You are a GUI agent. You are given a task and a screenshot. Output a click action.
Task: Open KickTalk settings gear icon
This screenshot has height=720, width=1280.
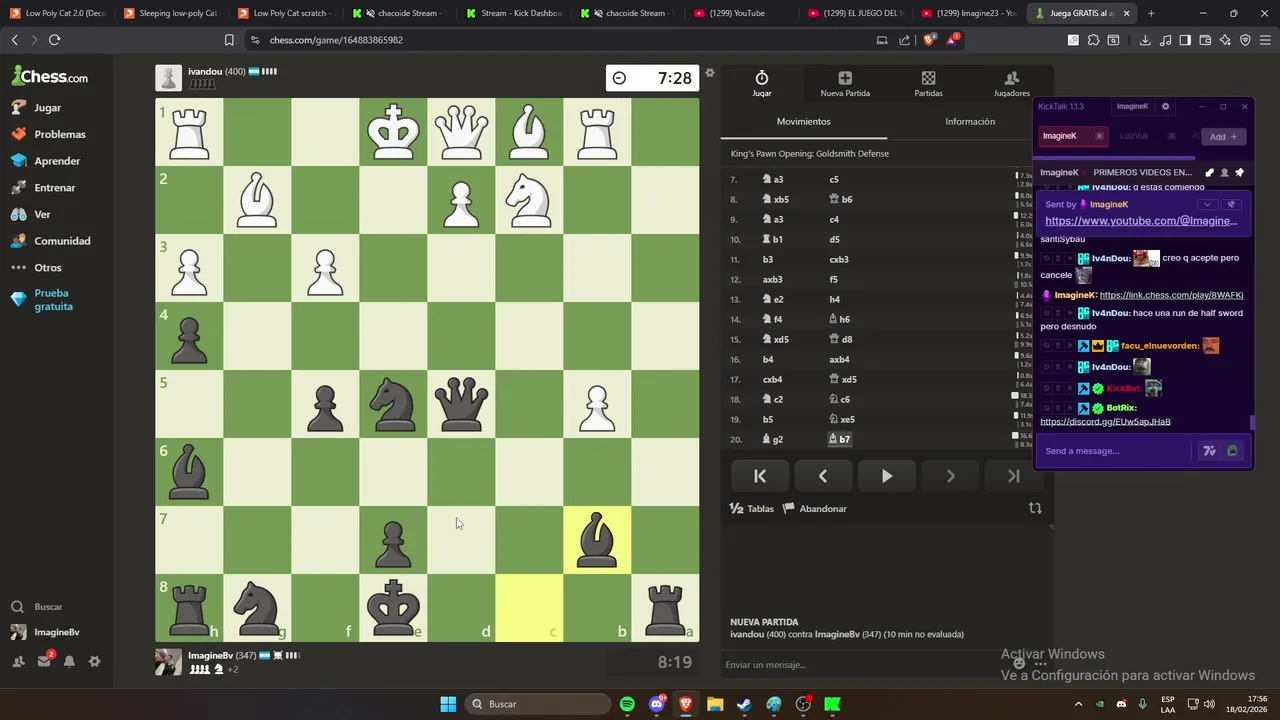[x=1165, y=106]
